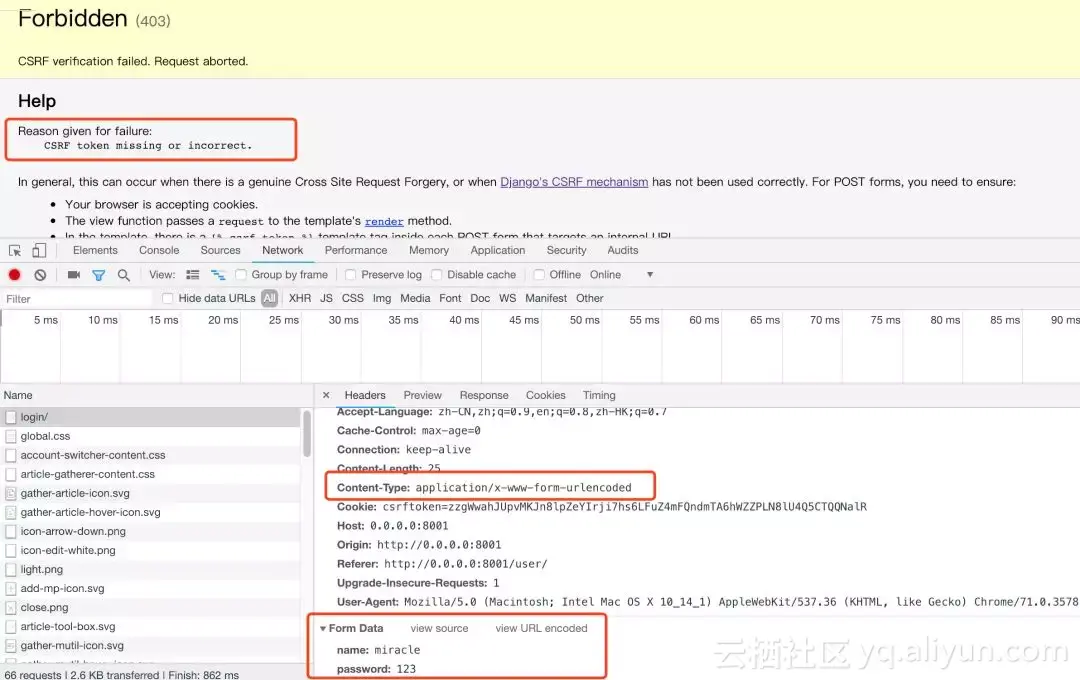Tick the Offline checkbox
The width and height of the screenshot is (1080, 680).
(539, 275)
